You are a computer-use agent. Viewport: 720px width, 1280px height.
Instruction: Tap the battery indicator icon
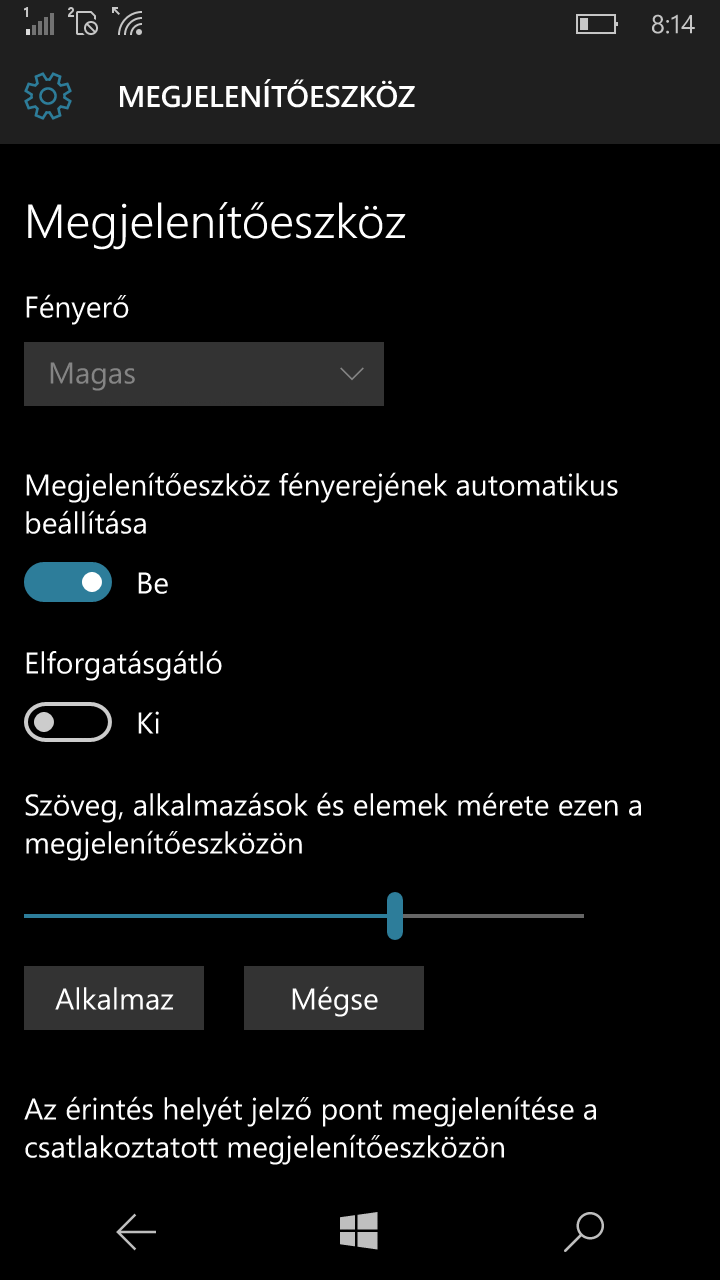coord(597,24)
